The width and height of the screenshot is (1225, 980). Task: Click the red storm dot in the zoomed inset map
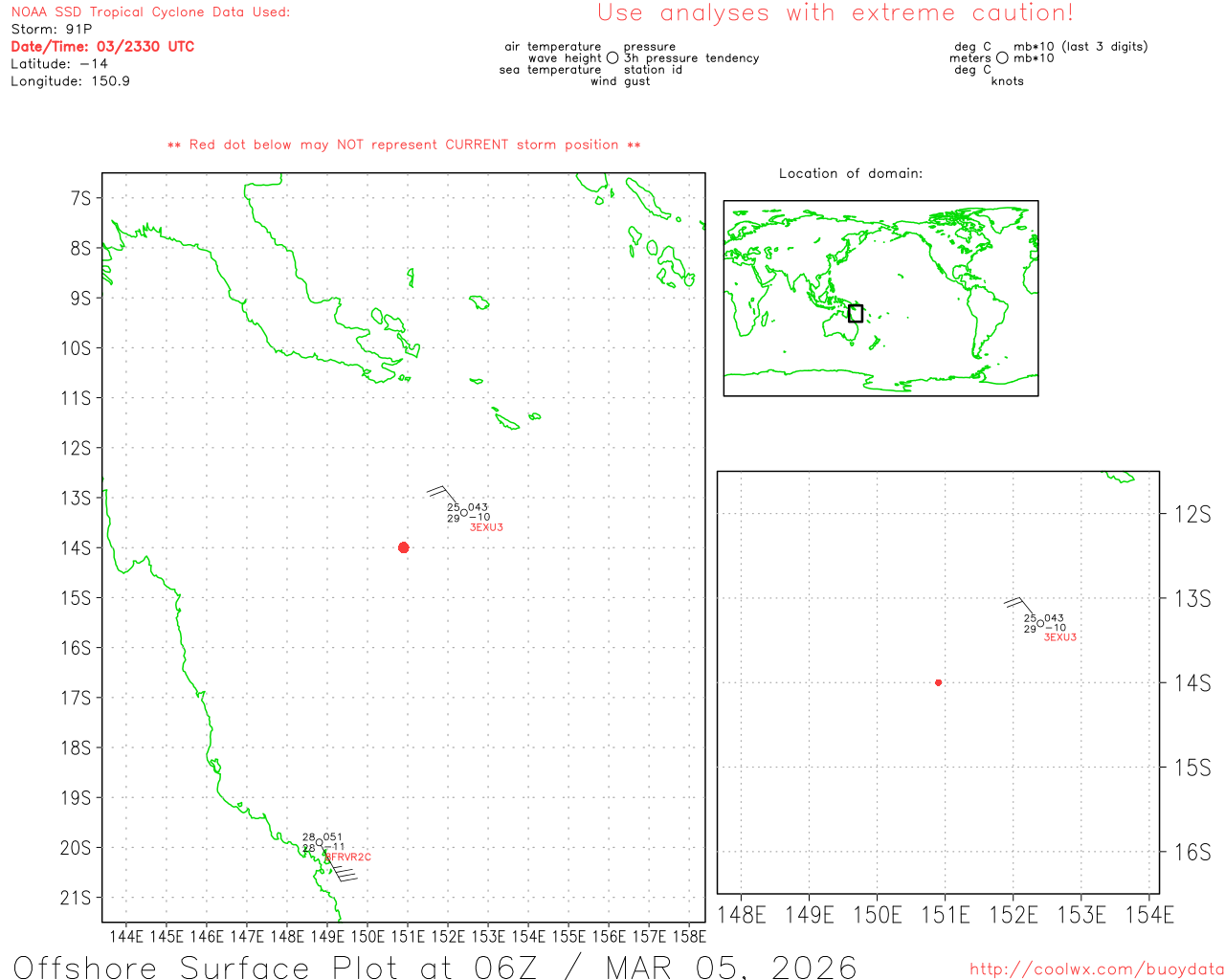[938, 682]
